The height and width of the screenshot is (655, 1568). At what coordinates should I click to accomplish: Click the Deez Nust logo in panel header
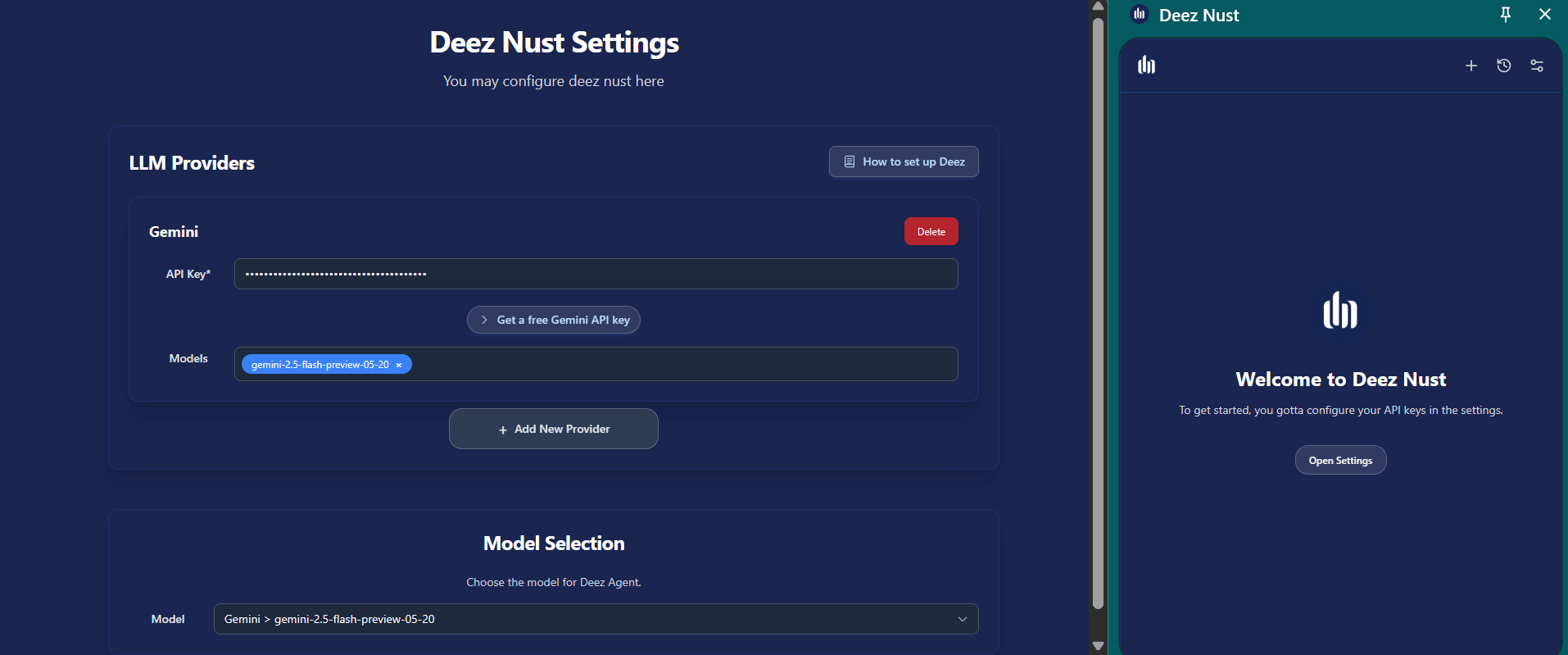pos(1146,65)
